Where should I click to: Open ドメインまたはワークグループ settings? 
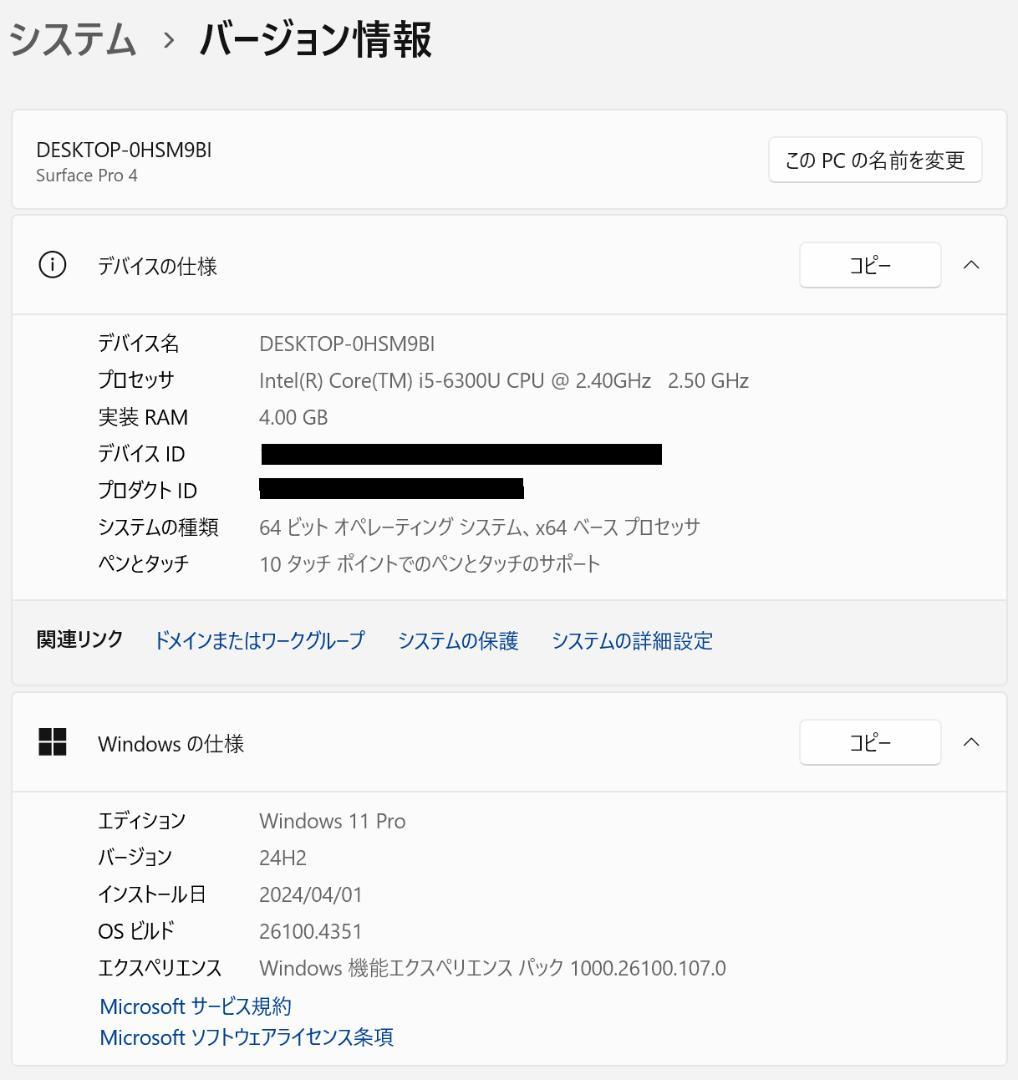click(259, 641)
